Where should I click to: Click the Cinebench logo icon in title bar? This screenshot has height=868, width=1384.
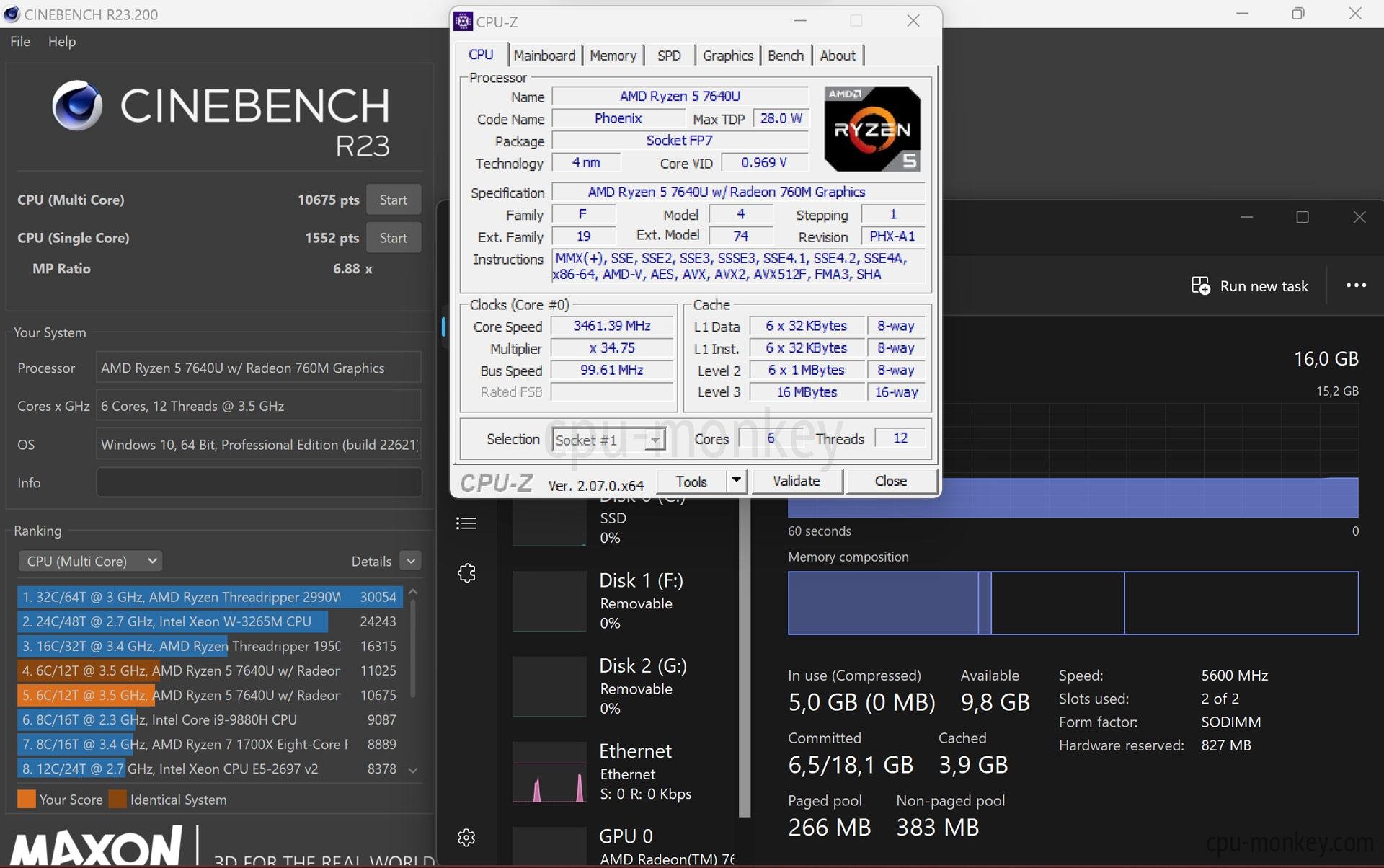pos(12,14)
